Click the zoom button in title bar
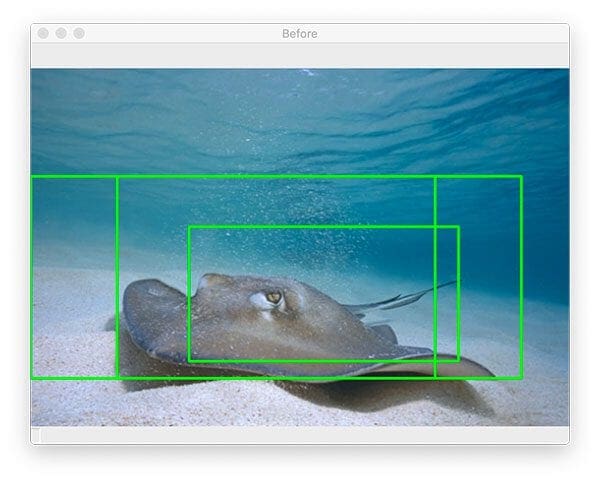 click(x=79, y=33)
